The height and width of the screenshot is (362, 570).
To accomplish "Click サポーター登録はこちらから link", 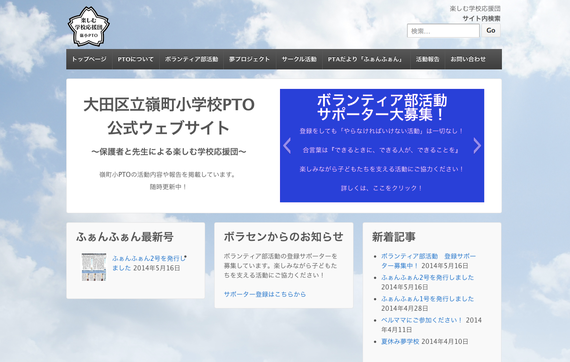I will coord(265,294).
